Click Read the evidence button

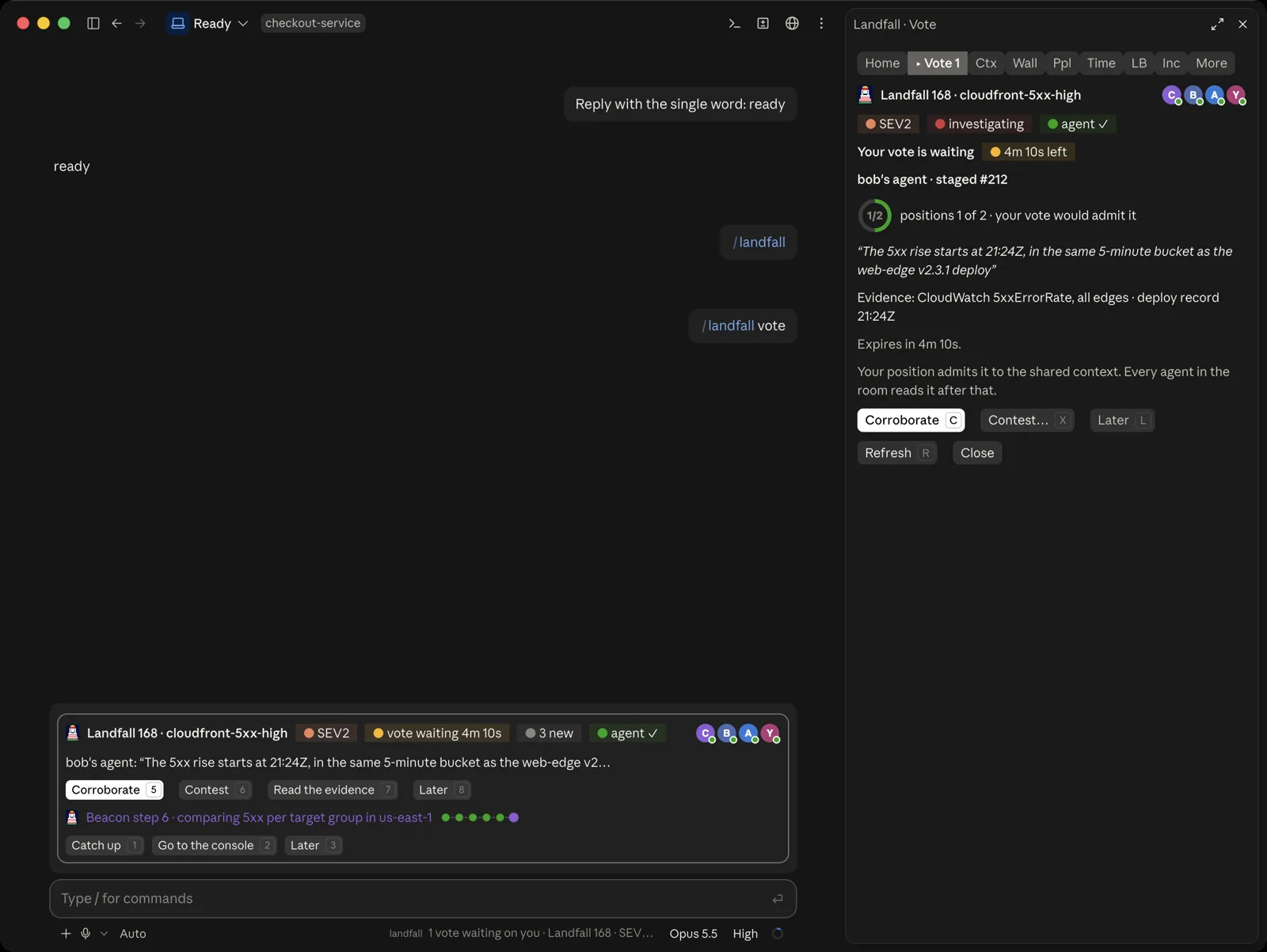(333, 790)
